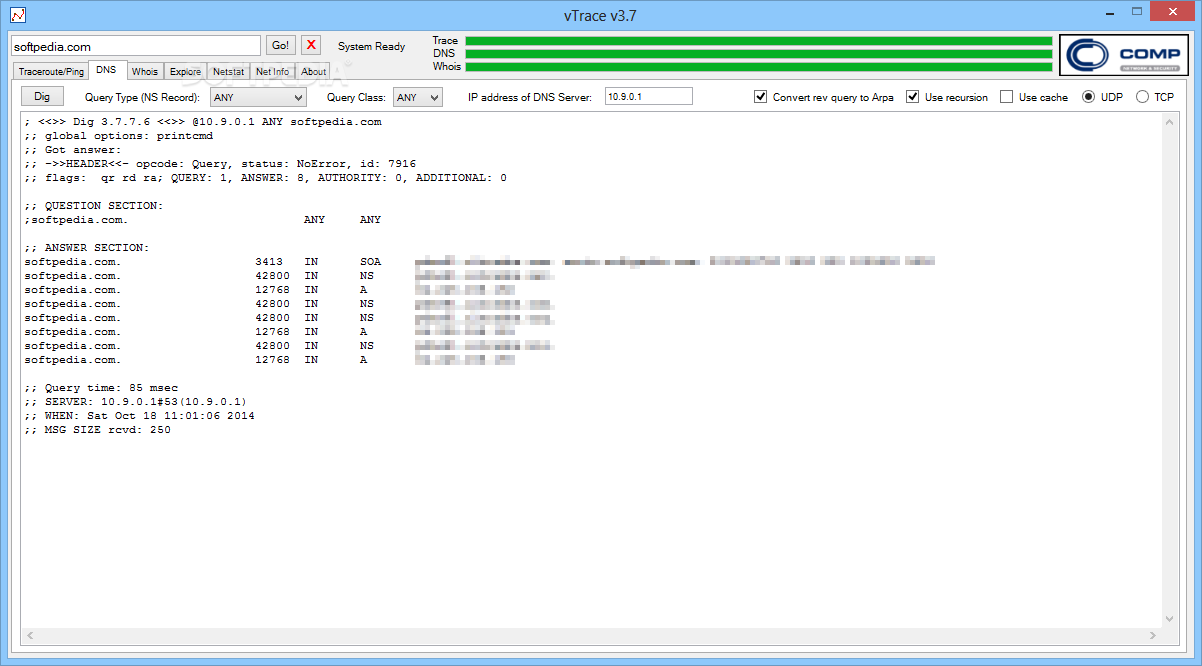The image size is (1202, 666).
Task: Click the horizontal scrollbar right arrow
Action: click(1155, 636)
